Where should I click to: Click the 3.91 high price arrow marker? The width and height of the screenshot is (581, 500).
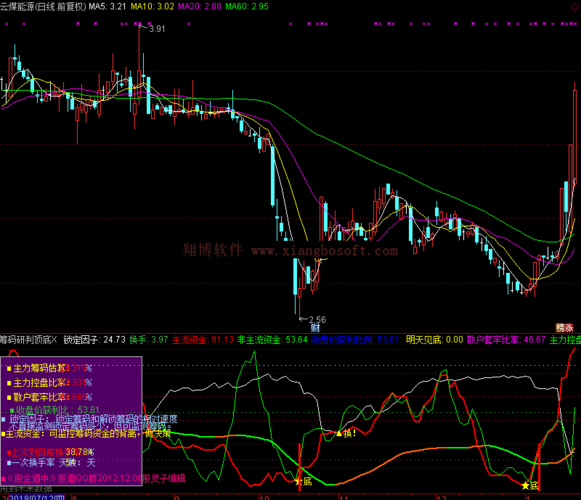point(152,28)
